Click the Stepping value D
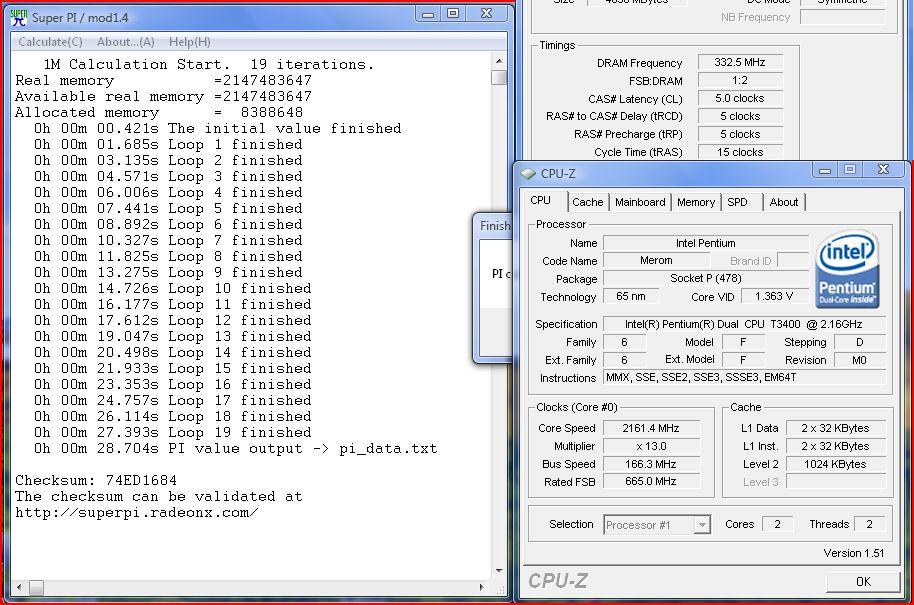This screenshot has height=605, width=914. coord(860,342)
